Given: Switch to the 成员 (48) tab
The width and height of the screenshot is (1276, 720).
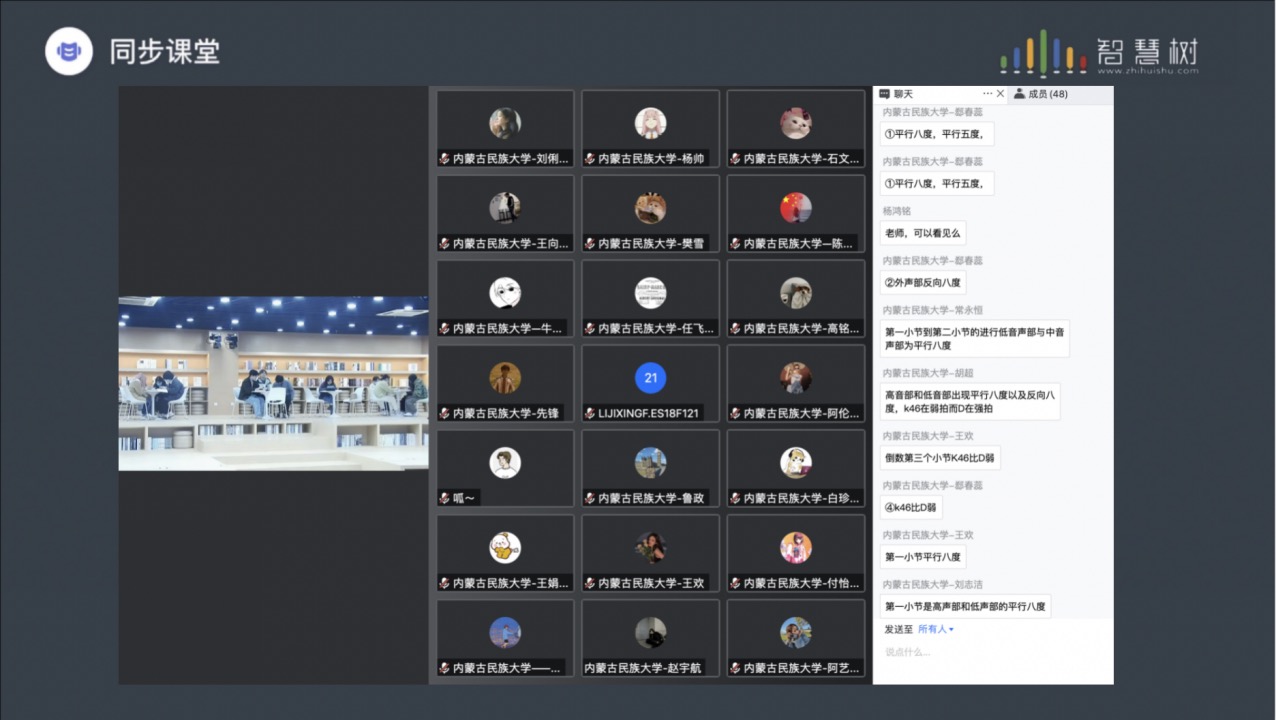Looking at the screenshot, I should coord(1041,94).
